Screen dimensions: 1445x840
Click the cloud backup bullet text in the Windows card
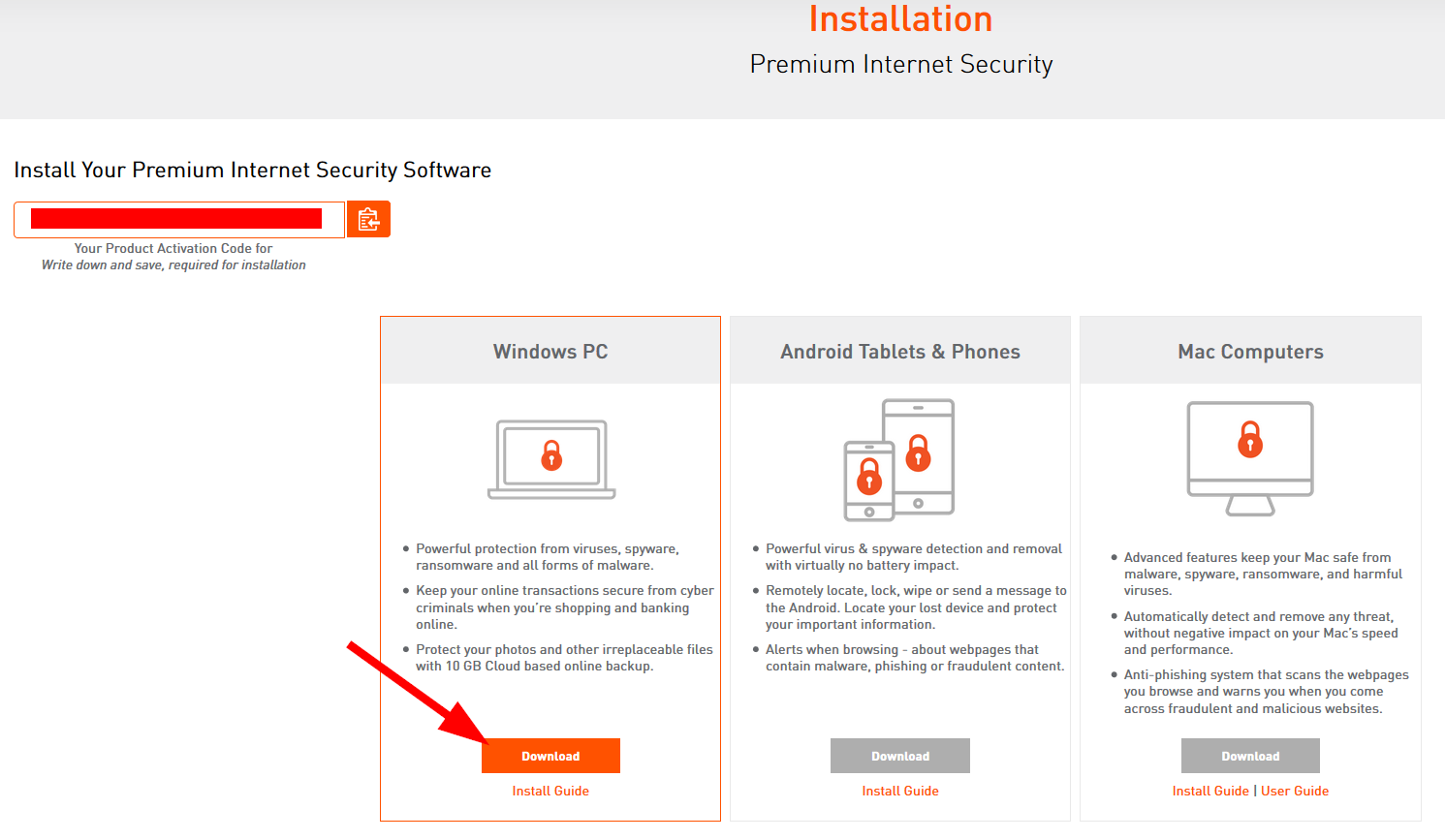[x=564, y=658]
